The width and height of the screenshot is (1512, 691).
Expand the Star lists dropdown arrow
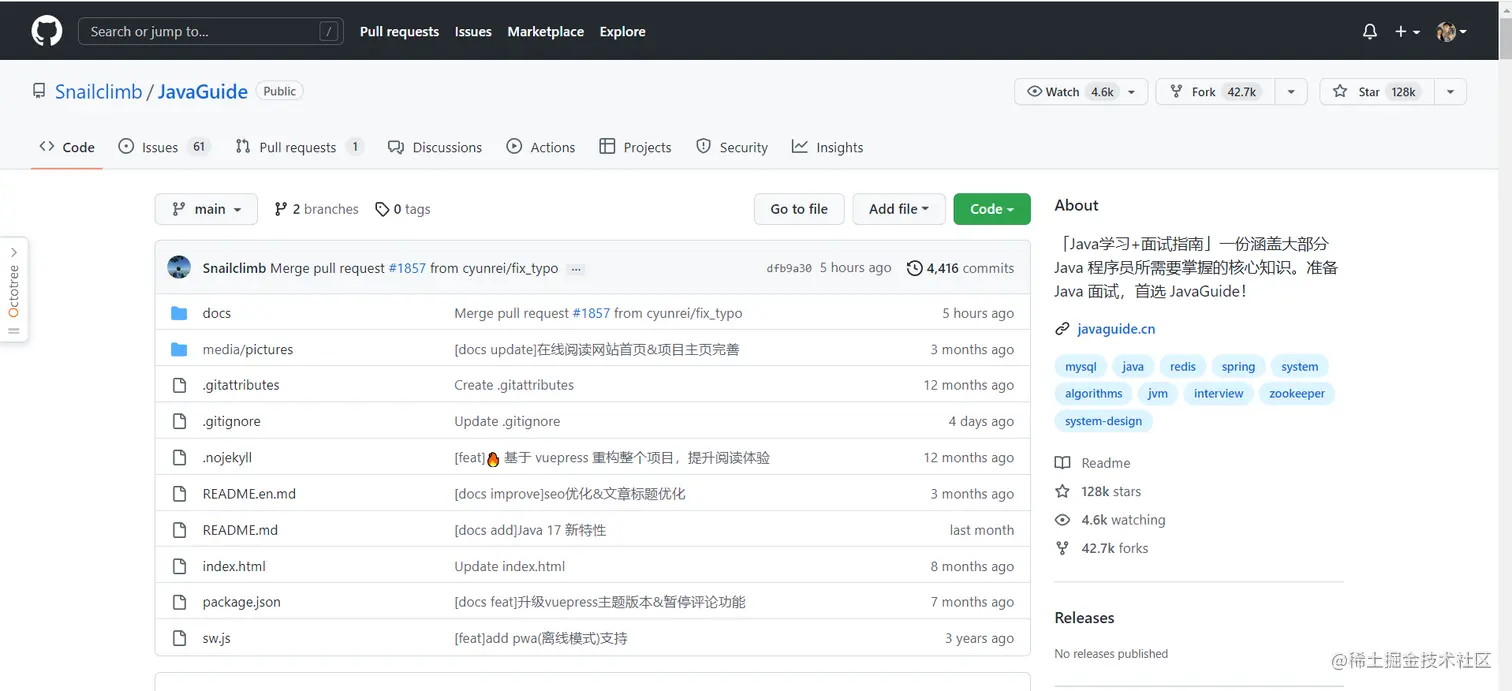(x=1450, y=92)
